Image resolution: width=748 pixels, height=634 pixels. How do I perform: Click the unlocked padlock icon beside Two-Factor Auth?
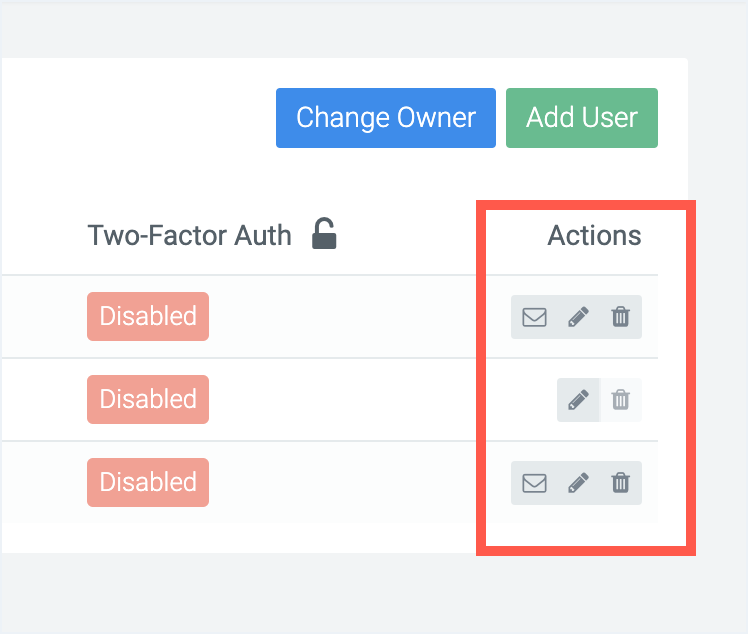coord(324,233)
